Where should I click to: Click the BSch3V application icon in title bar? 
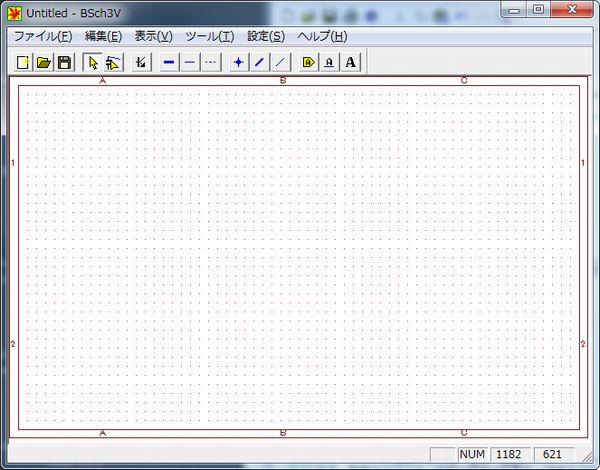pyautogui.click(x=15, y=13)
